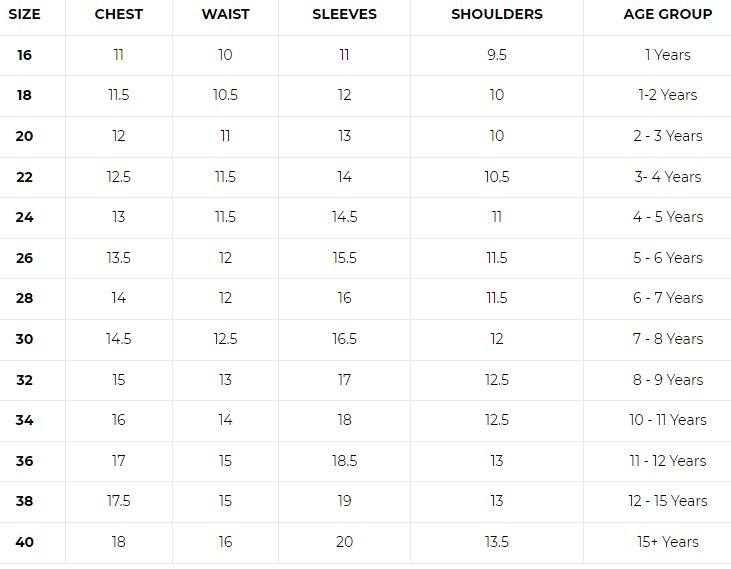Click the CHEST column header
This screenshot has width=731, height=569.
coord(118,14)
